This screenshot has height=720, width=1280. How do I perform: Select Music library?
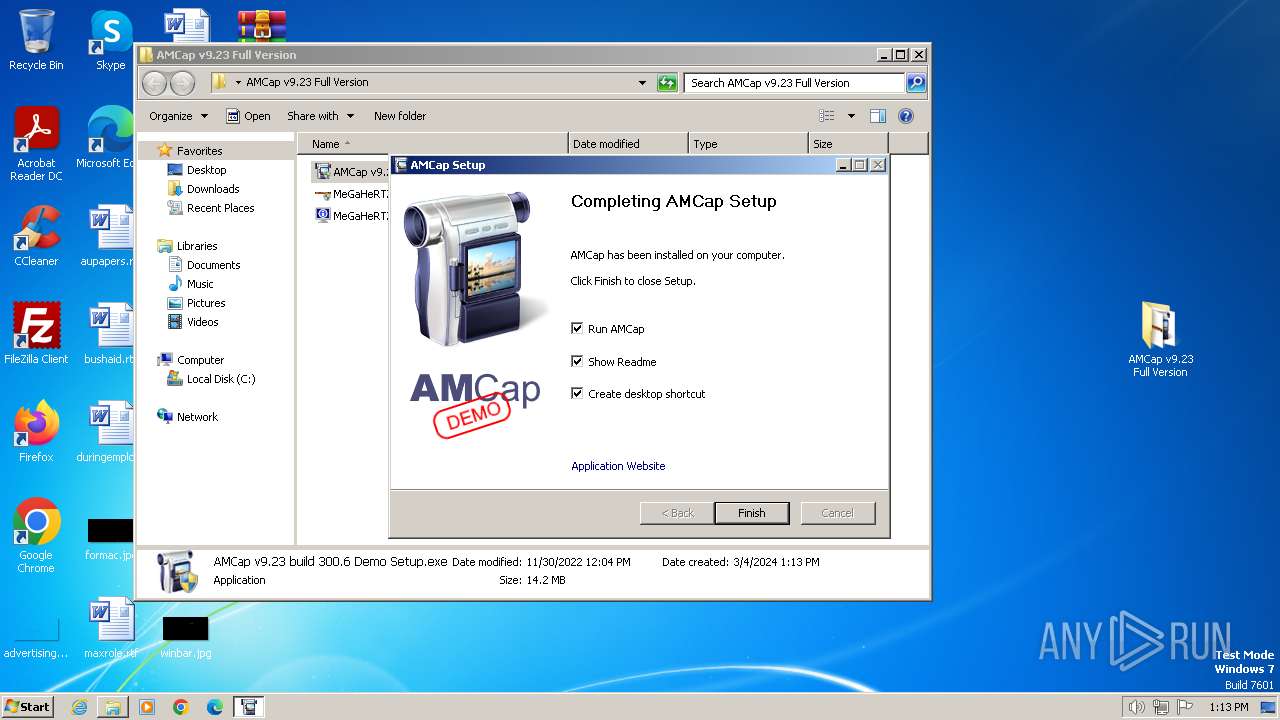coord(200,284)
